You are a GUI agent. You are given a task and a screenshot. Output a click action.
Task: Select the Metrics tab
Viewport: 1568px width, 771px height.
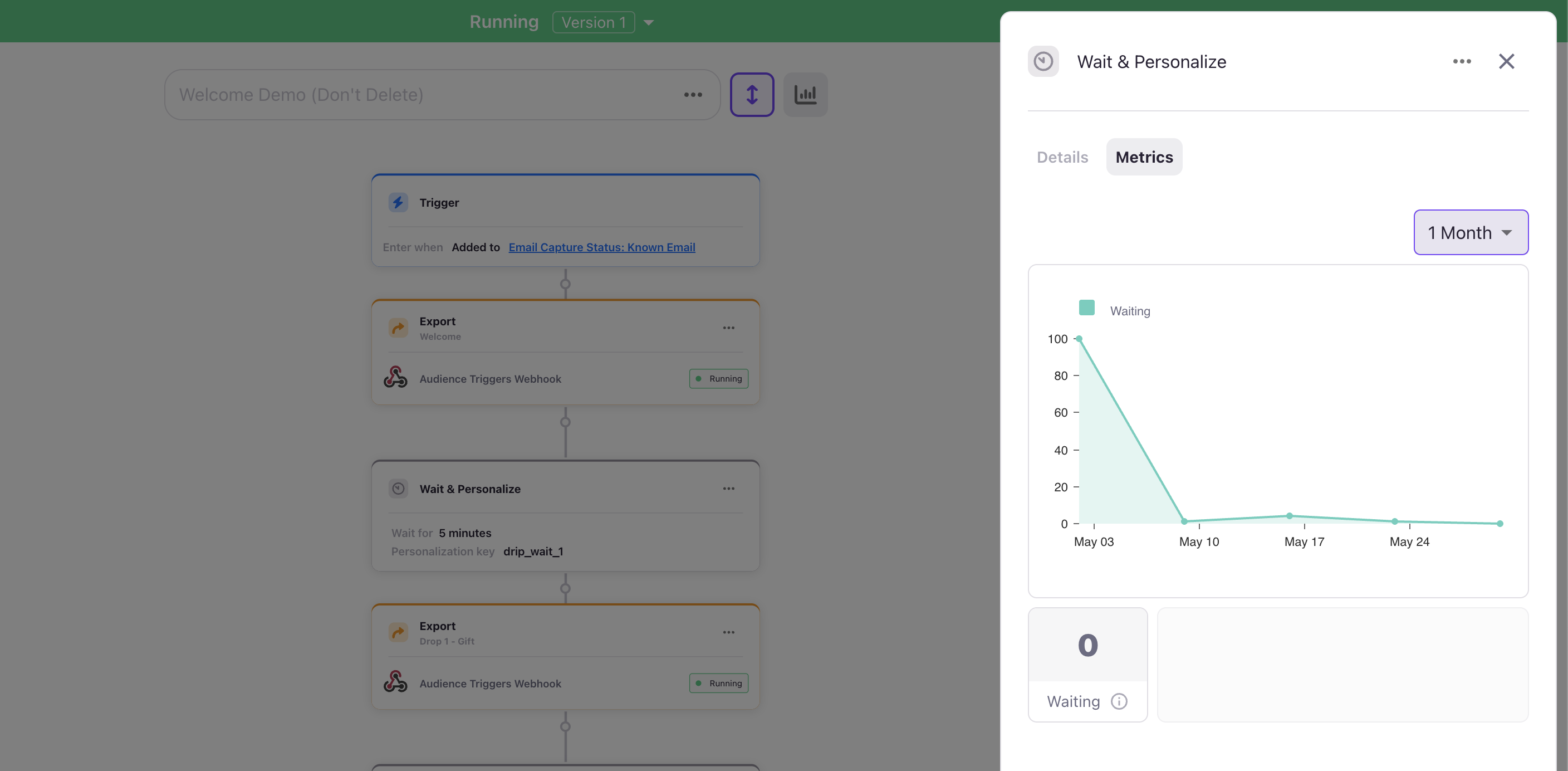[x=1144, y=157]
